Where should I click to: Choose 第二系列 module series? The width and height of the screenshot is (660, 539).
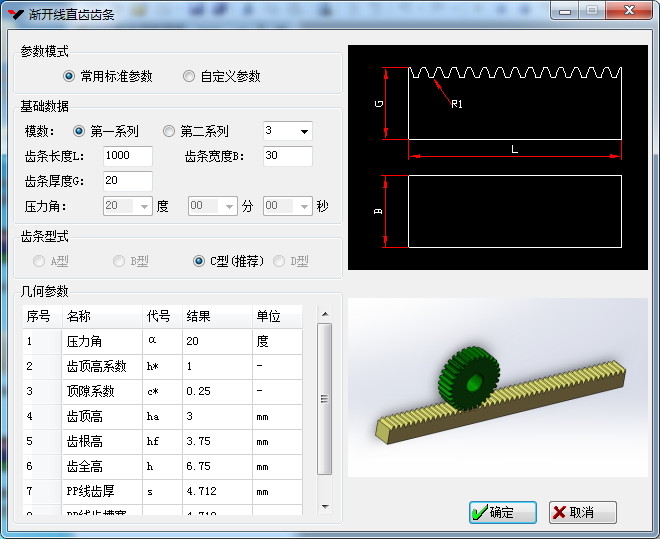tap(196, 131)
